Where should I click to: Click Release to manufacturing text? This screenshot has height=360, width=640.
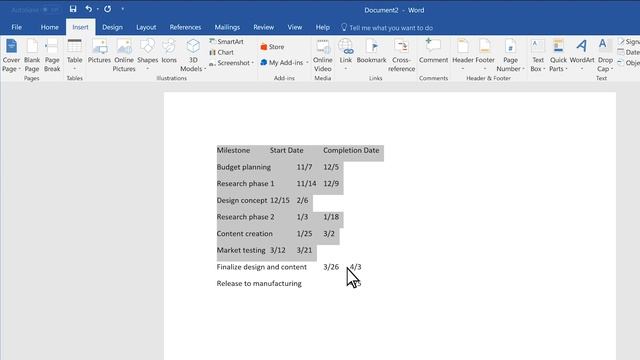tap(259, 283)
